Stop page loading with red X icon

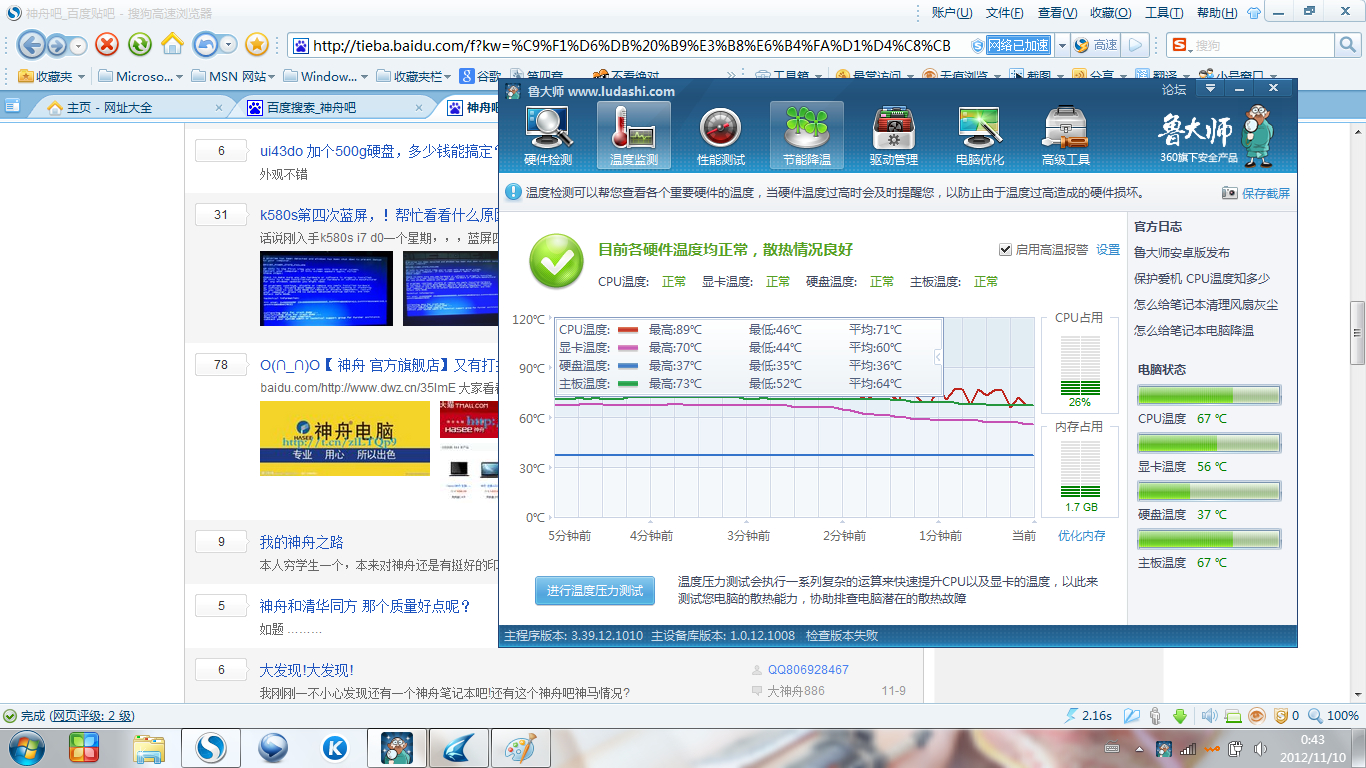coord(107,44)
